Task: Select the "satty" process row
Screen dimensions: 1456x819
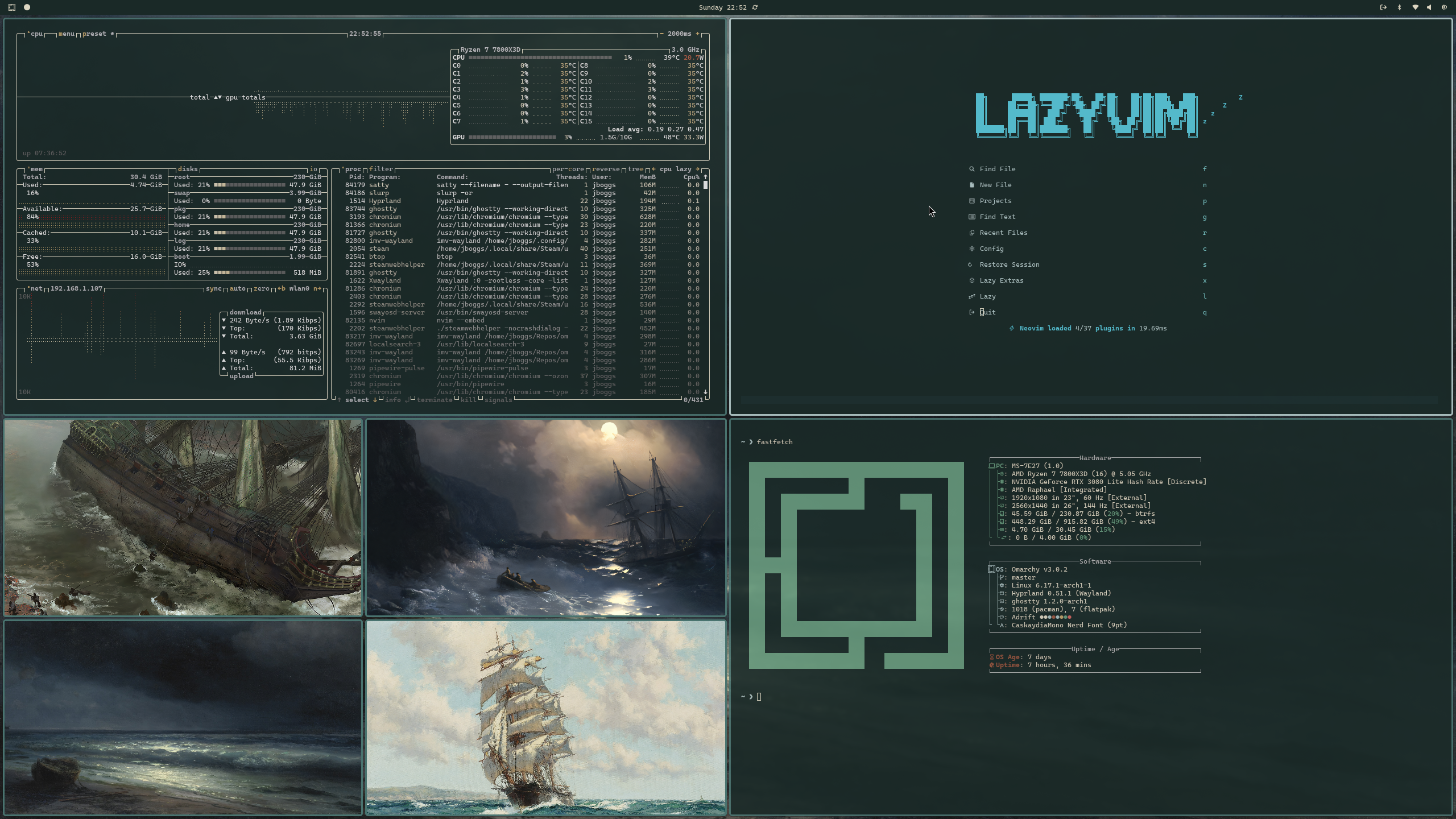Action: point(522,185)
